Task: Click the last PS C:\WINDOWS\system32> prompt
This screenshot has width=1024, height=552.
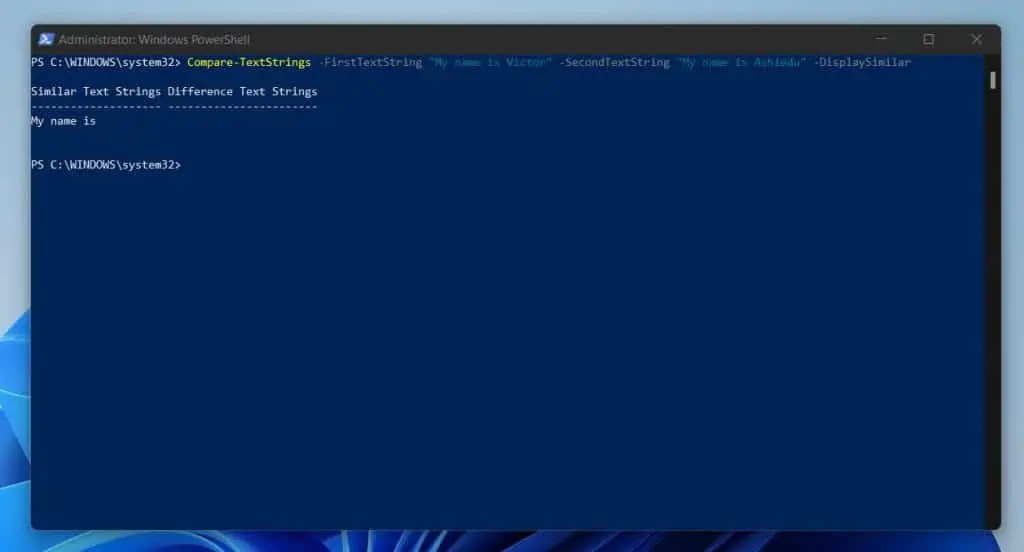Action: pyautogui.click(x=106, y=165)
